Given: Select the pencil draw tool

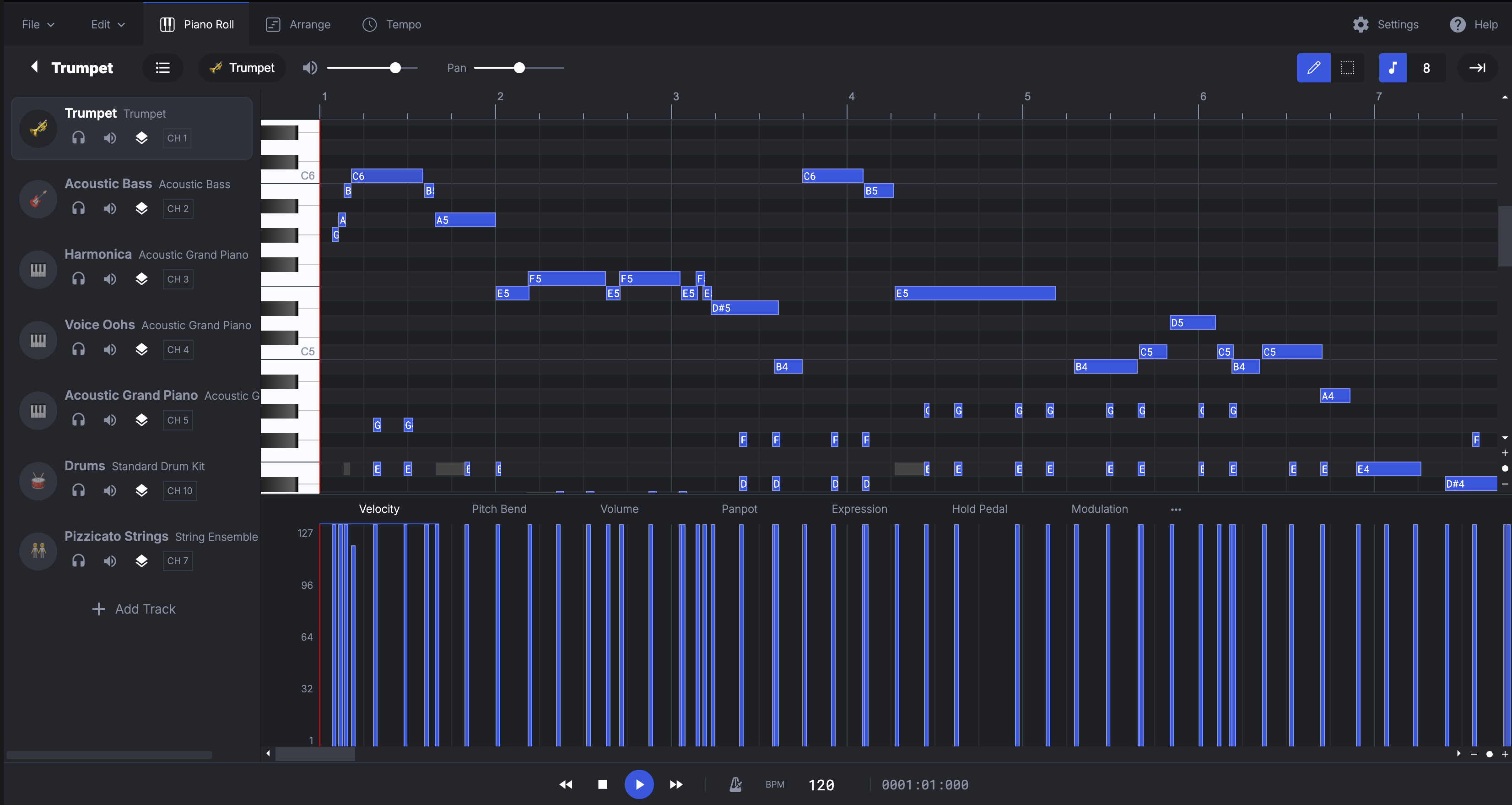Looking at the screenshot, I should pos(1313,68).
